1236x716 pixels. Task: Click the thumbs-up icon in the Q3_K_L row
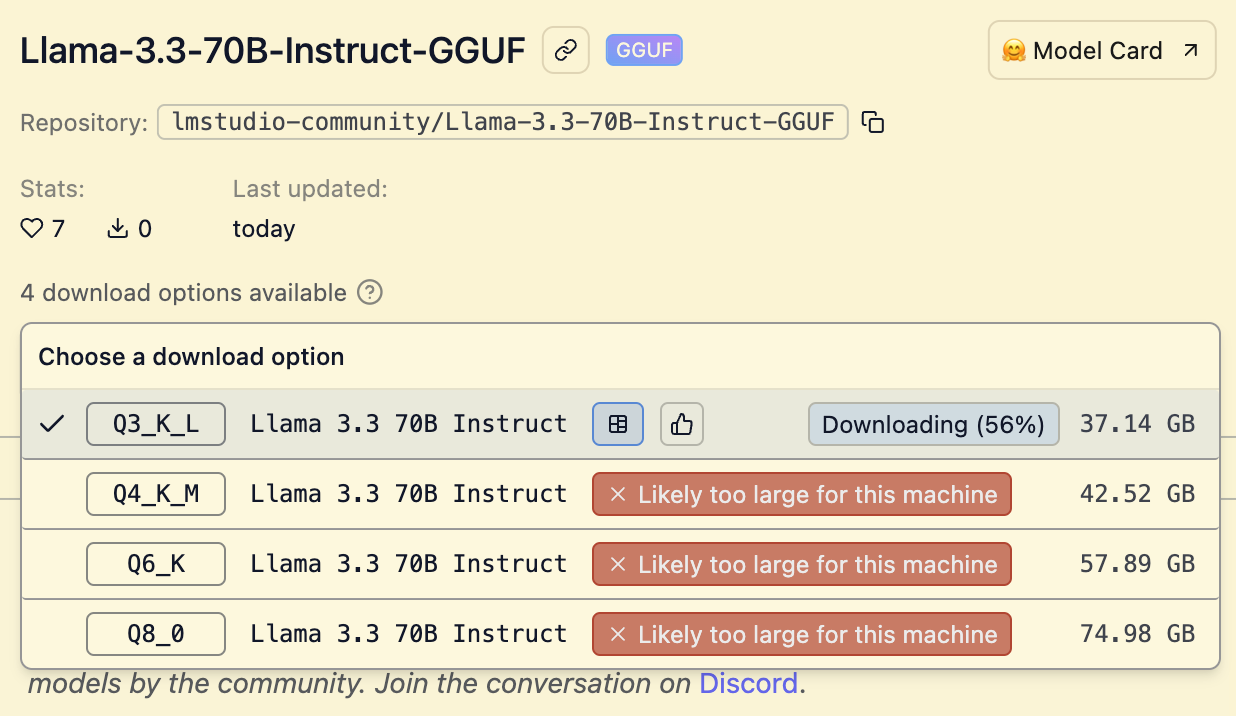pos(682,424)
